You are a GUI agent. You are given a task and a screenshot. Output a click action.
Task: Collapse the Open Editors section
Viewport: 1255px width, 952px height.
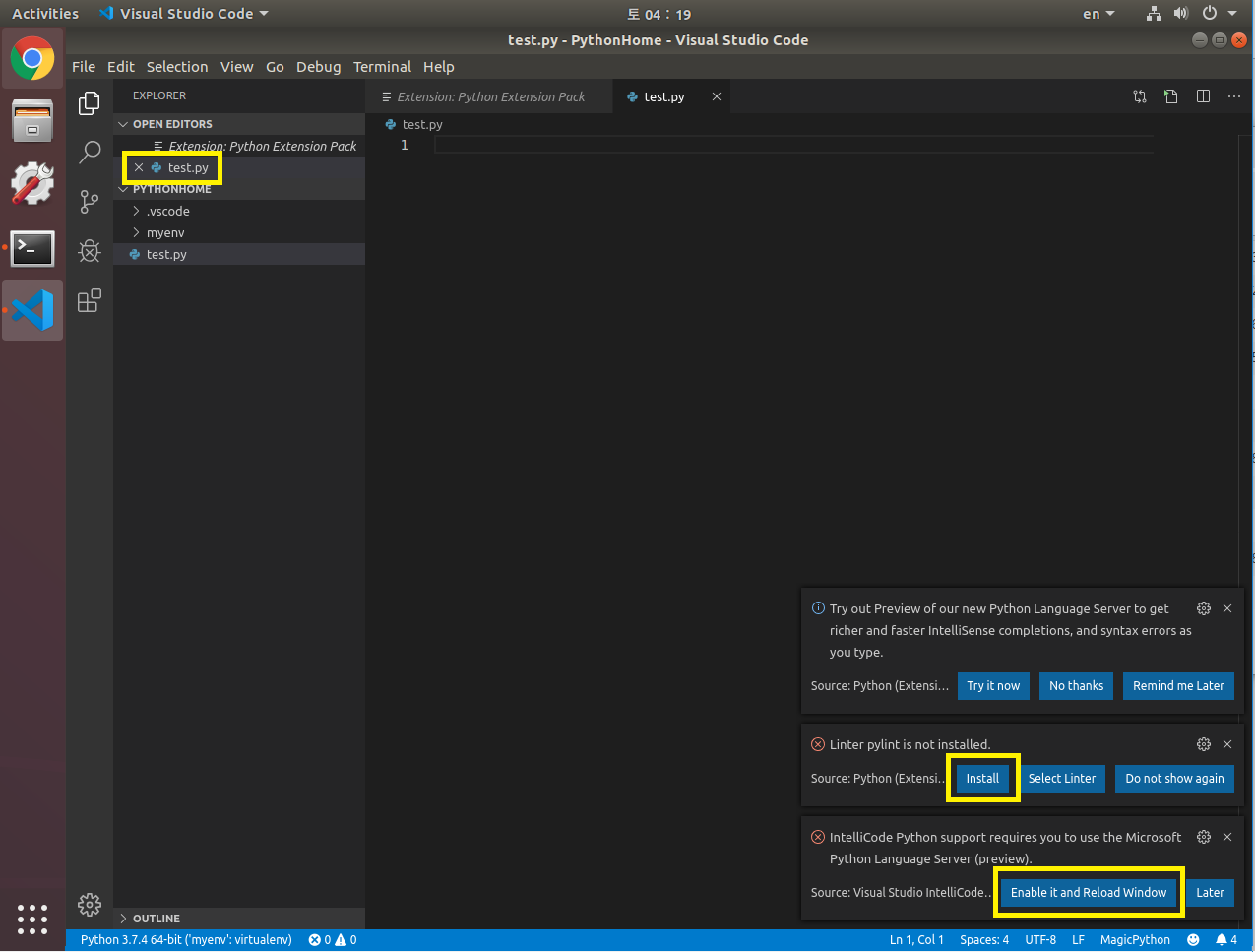click(239, 124)
